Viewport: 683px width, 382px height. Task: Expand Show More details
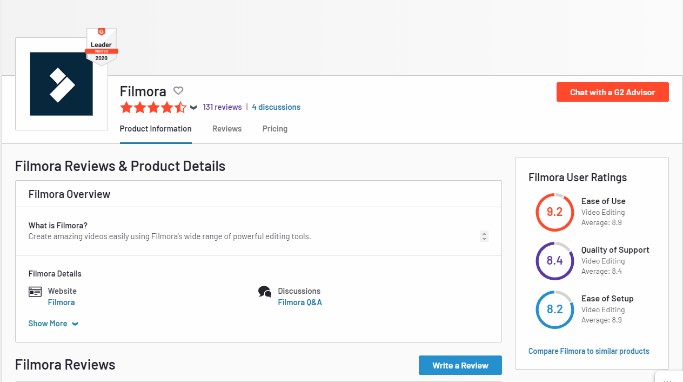pyautogui.click(x=53, y=323)
